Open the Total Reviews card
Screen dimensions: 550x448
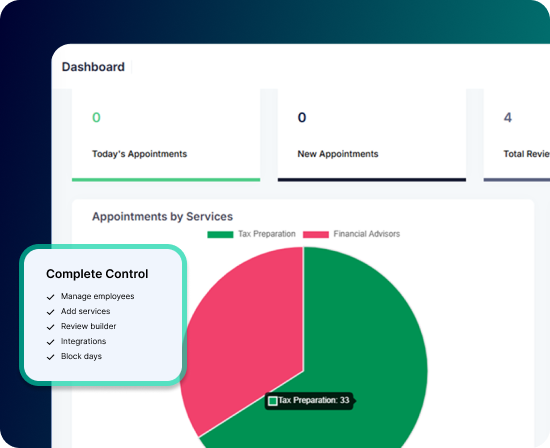517,135
